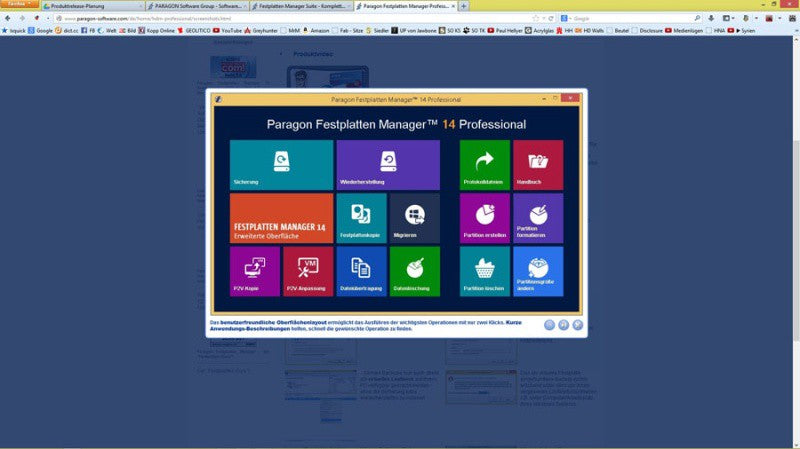This screenshot has height=449, width=800.
Task: Click the Google search field
Action: pos(633,18)
